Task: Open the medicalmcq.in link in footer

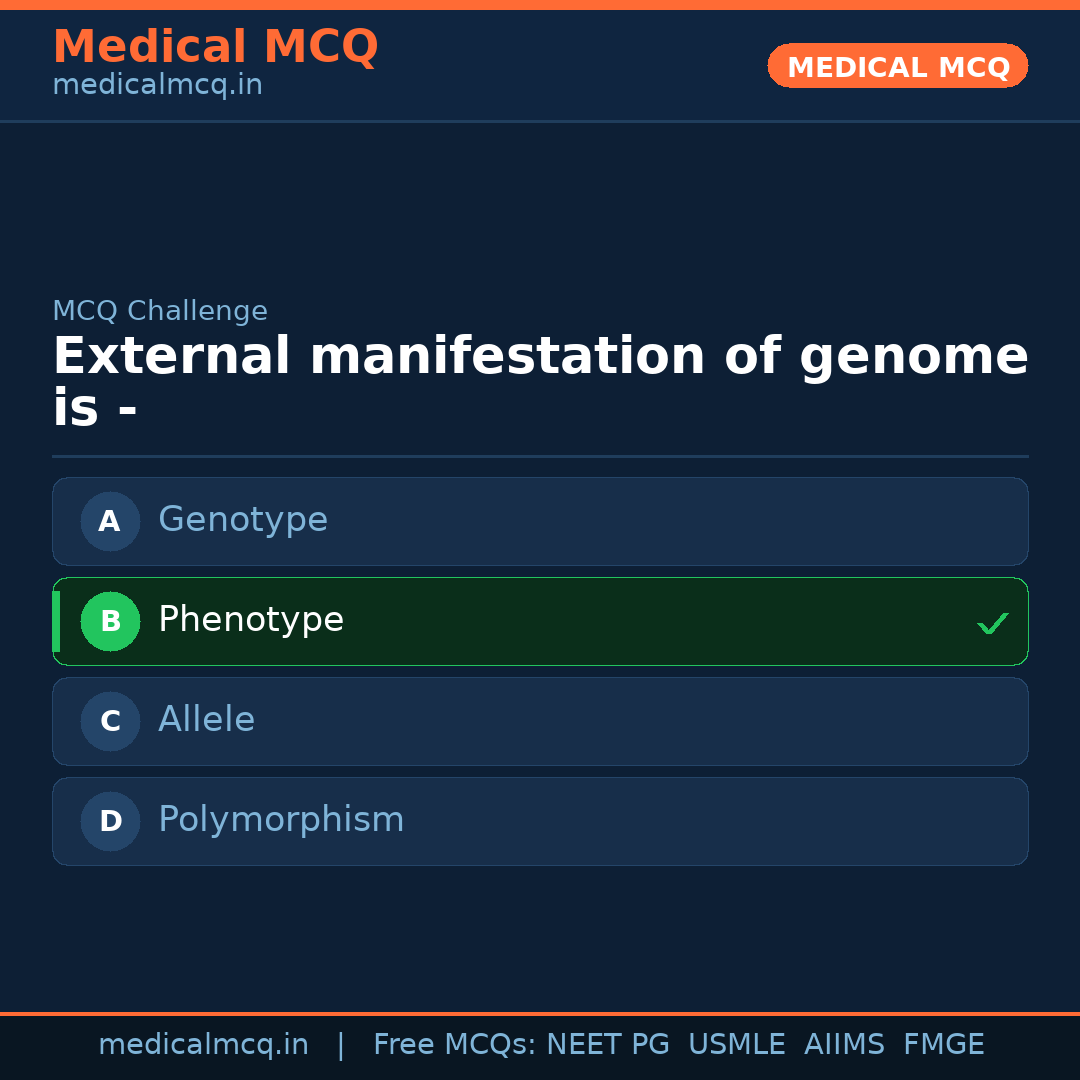Action: (203, 1045)
